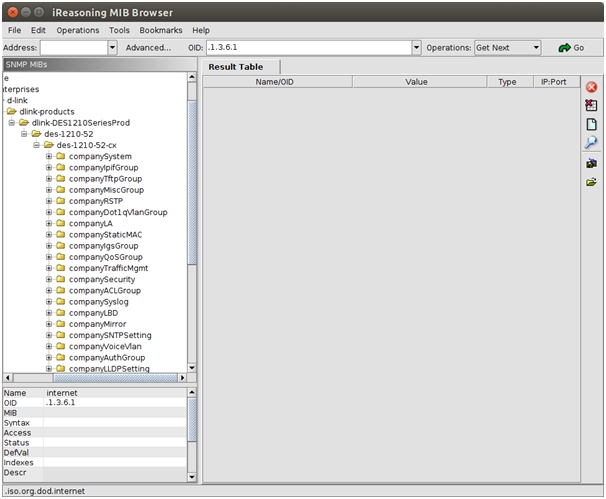This screenshot has height=499, width=606.
Task: Click the iReasoning app icon in title bar
Action: 10,11
